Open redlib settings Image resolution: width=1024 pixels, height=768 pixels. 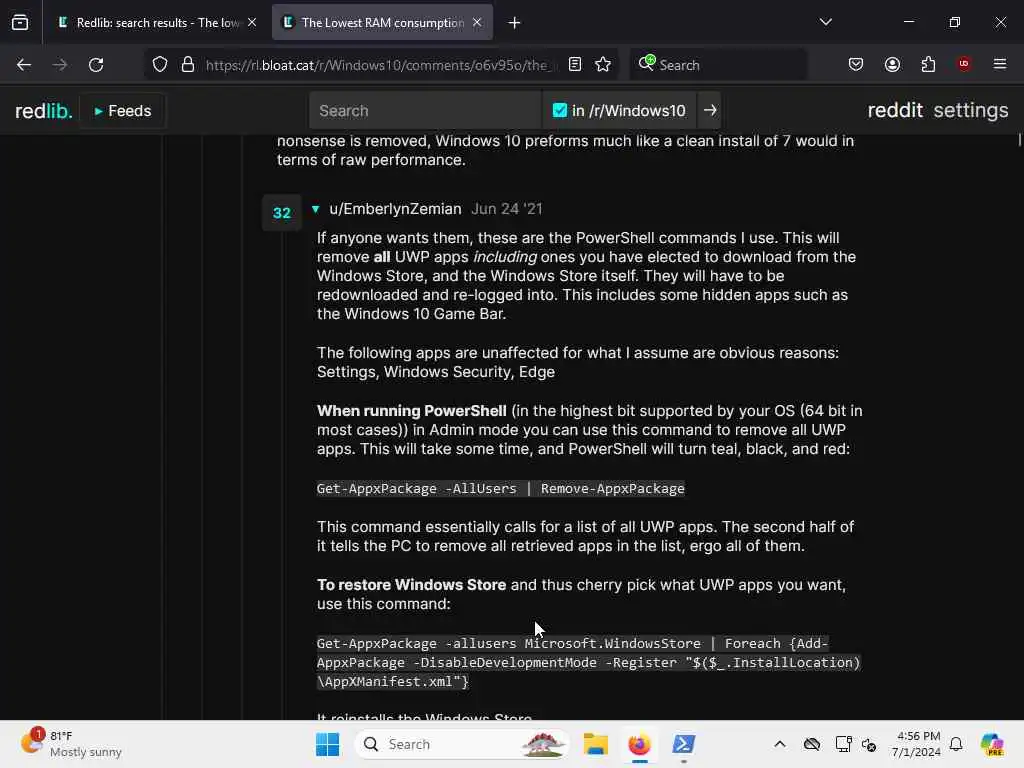click(x=970, y=110)
